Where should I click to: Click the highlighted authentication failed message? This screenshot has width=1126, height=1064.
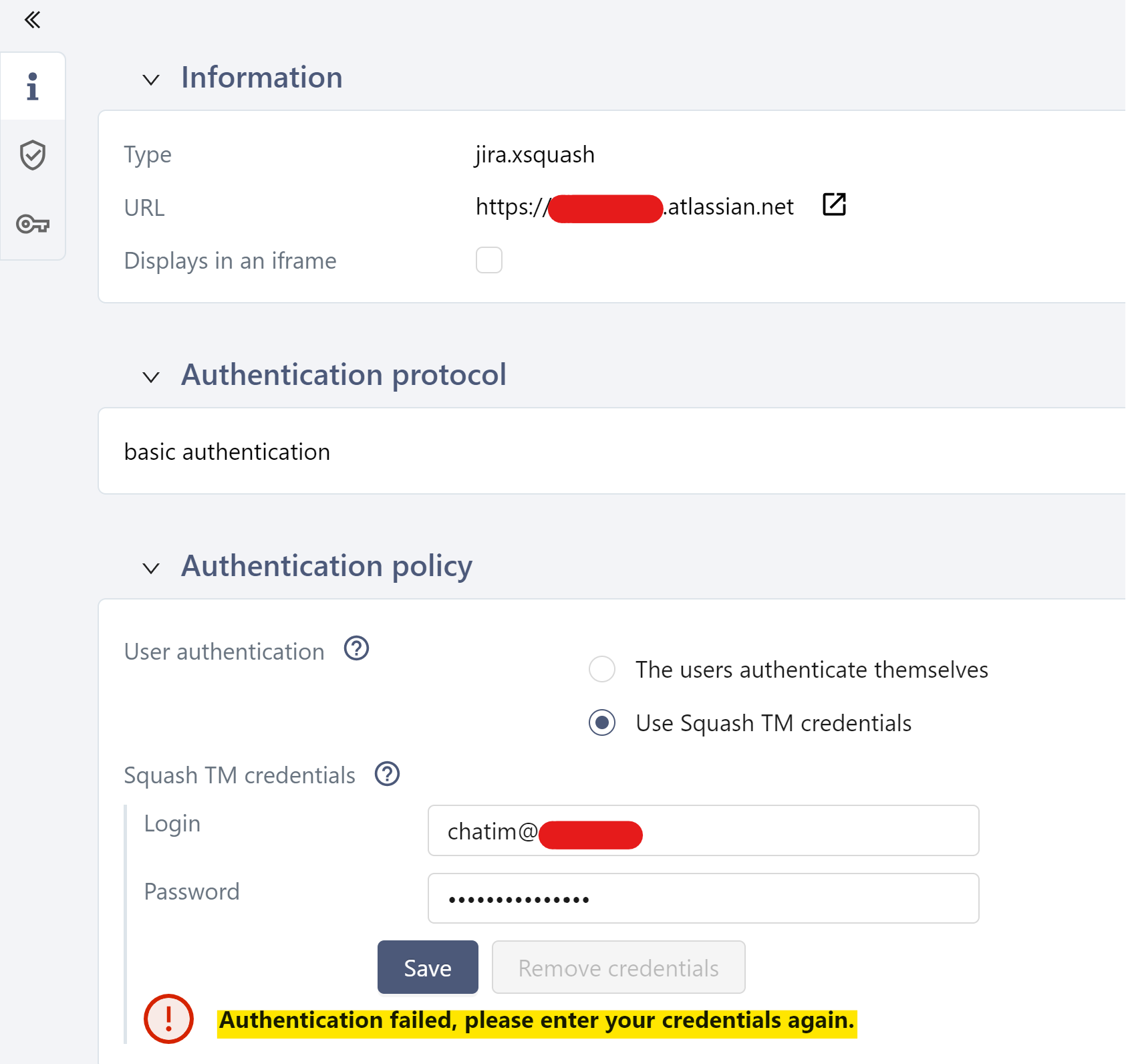pyautogui.click(x=537, y=1020)
